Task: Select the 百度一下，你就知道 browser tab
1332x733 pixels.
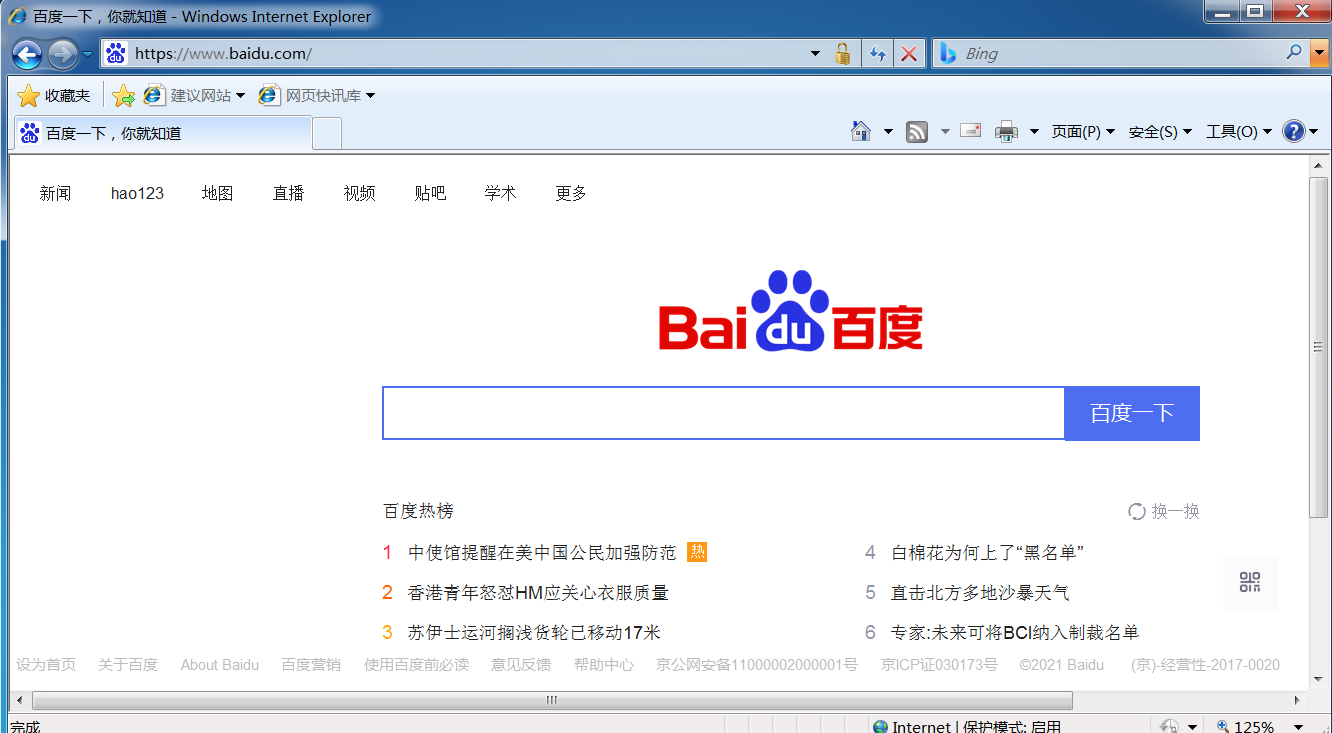Action: [x=163, y=133]
